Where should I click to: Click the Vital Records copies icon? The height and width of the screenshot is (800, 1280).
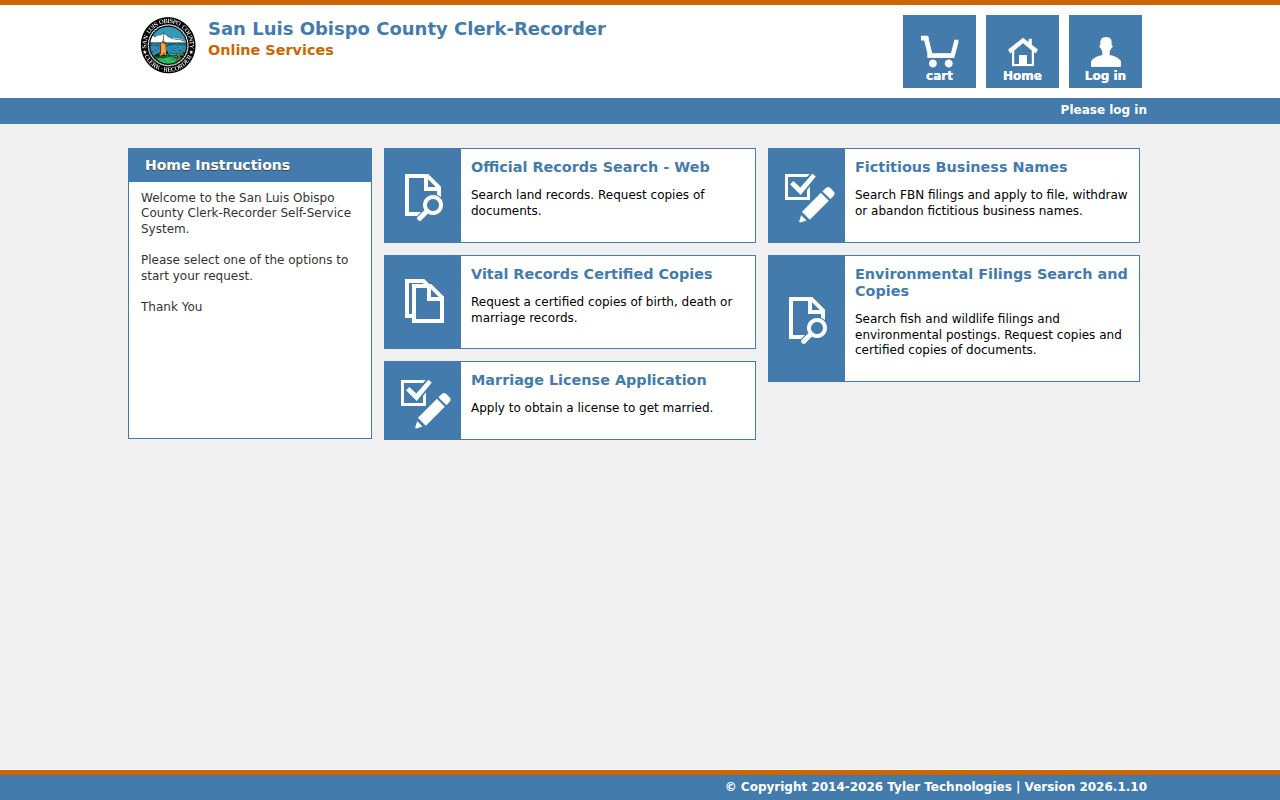[423, 302]
